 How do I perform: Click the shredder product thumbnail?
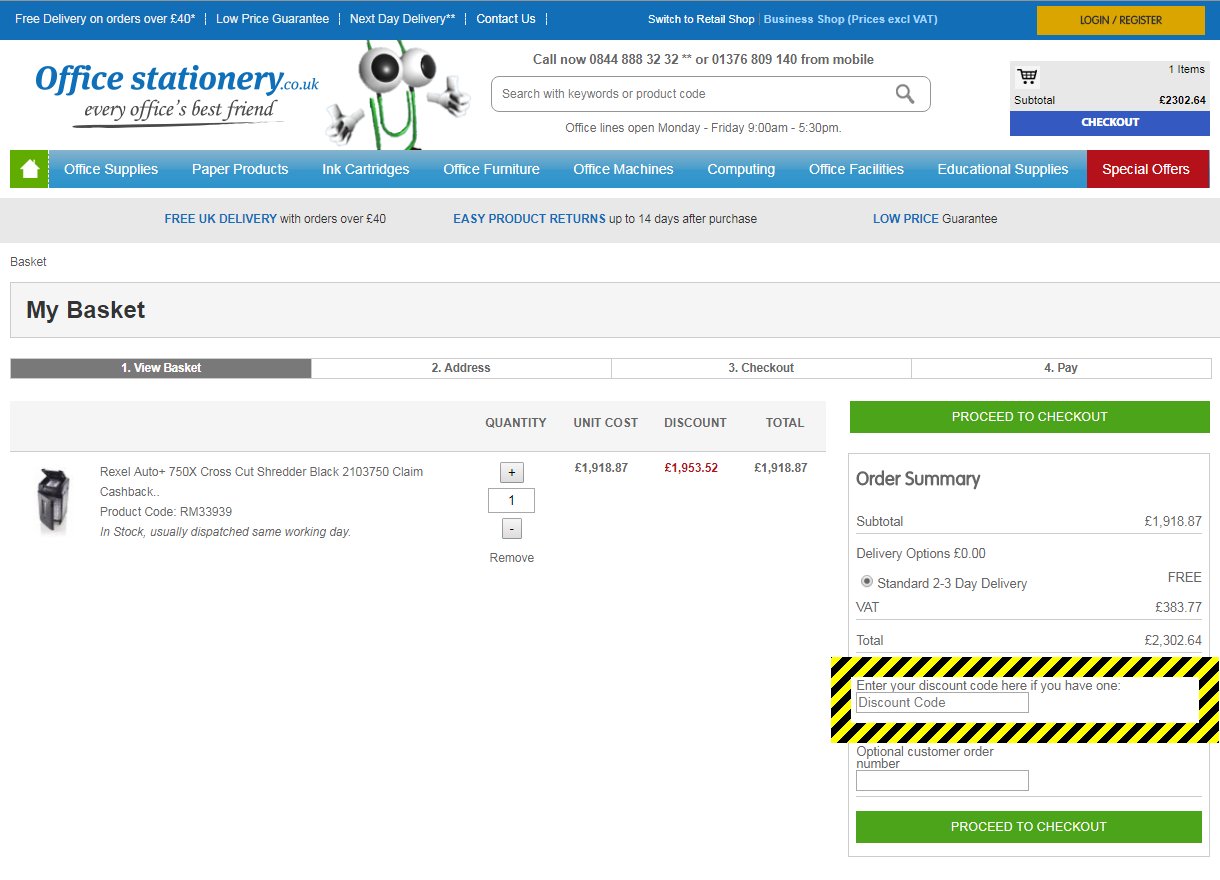pyautogui.click(x=54, y=502)
